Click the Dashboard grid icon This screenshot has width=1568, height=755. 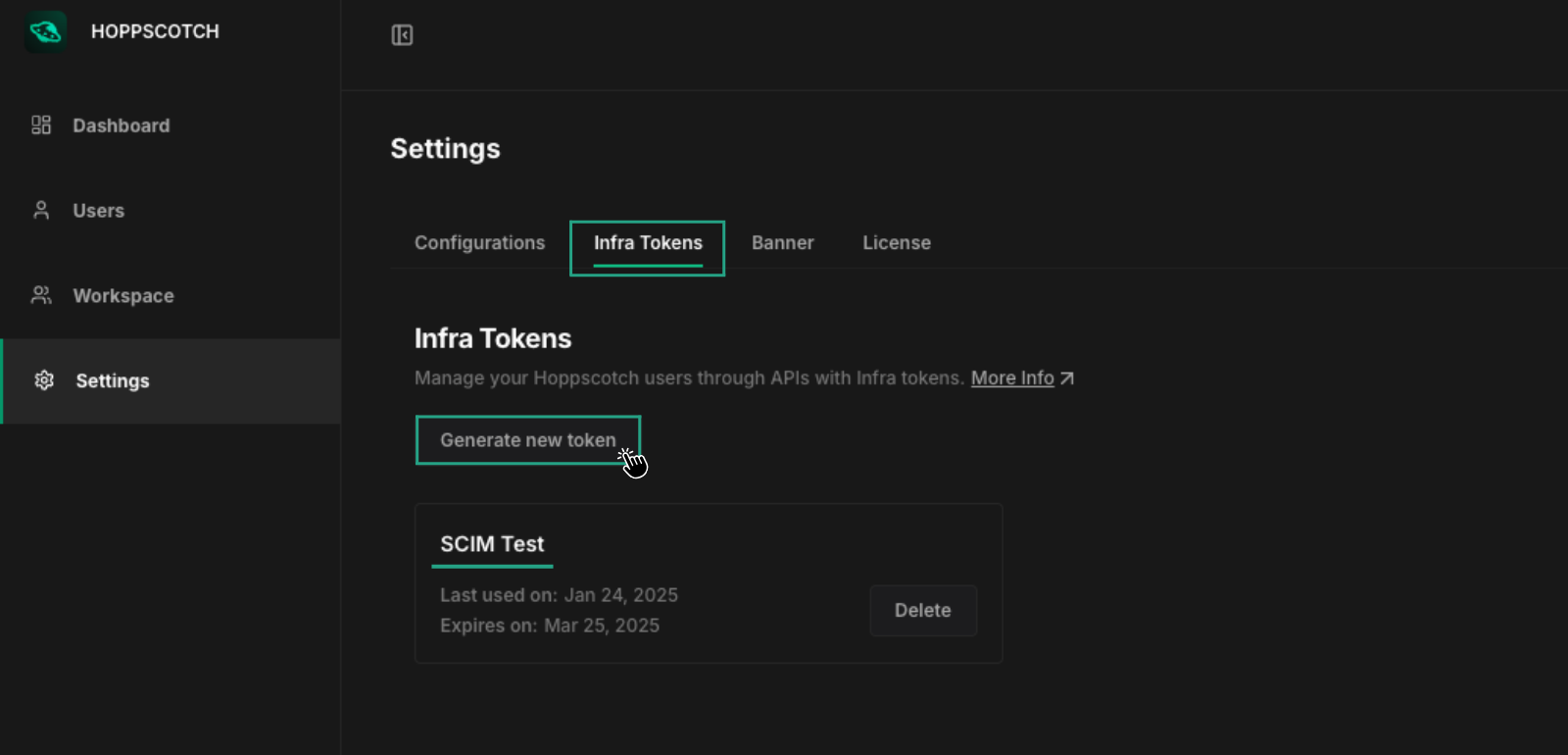point(41,126)
